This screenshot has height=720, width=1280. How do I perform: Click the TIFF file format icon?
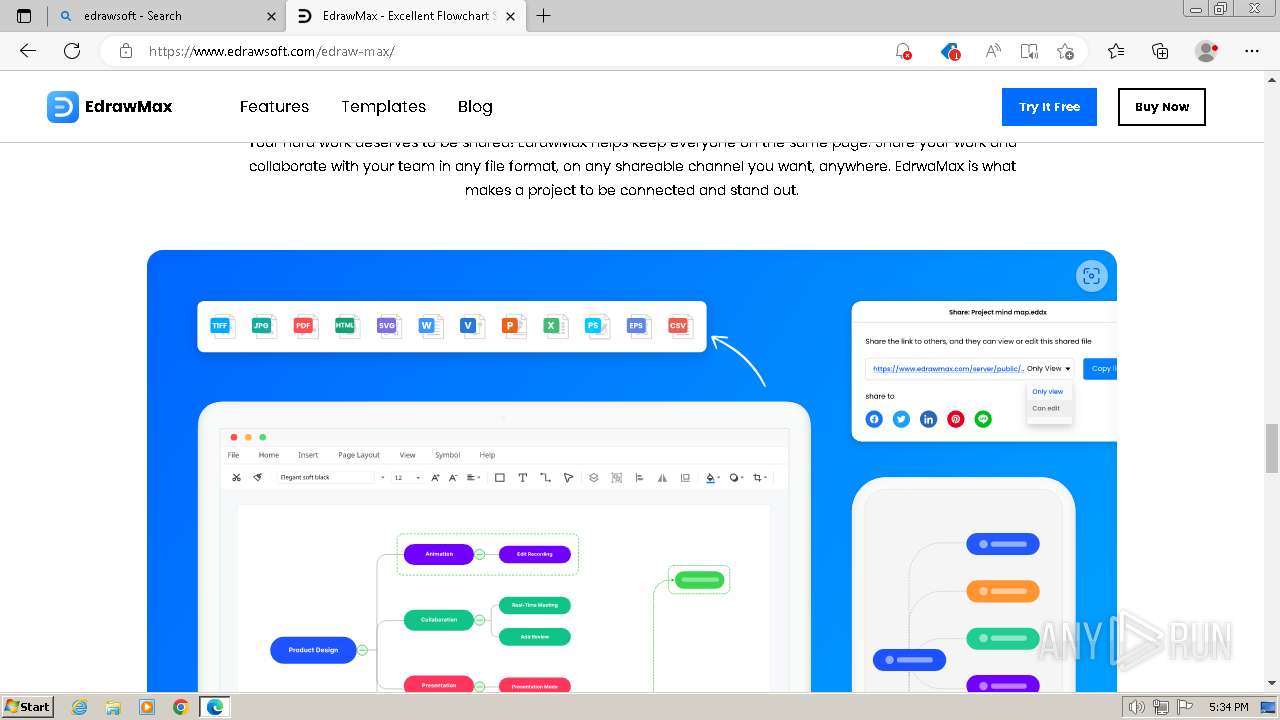(x=221, y=326)
